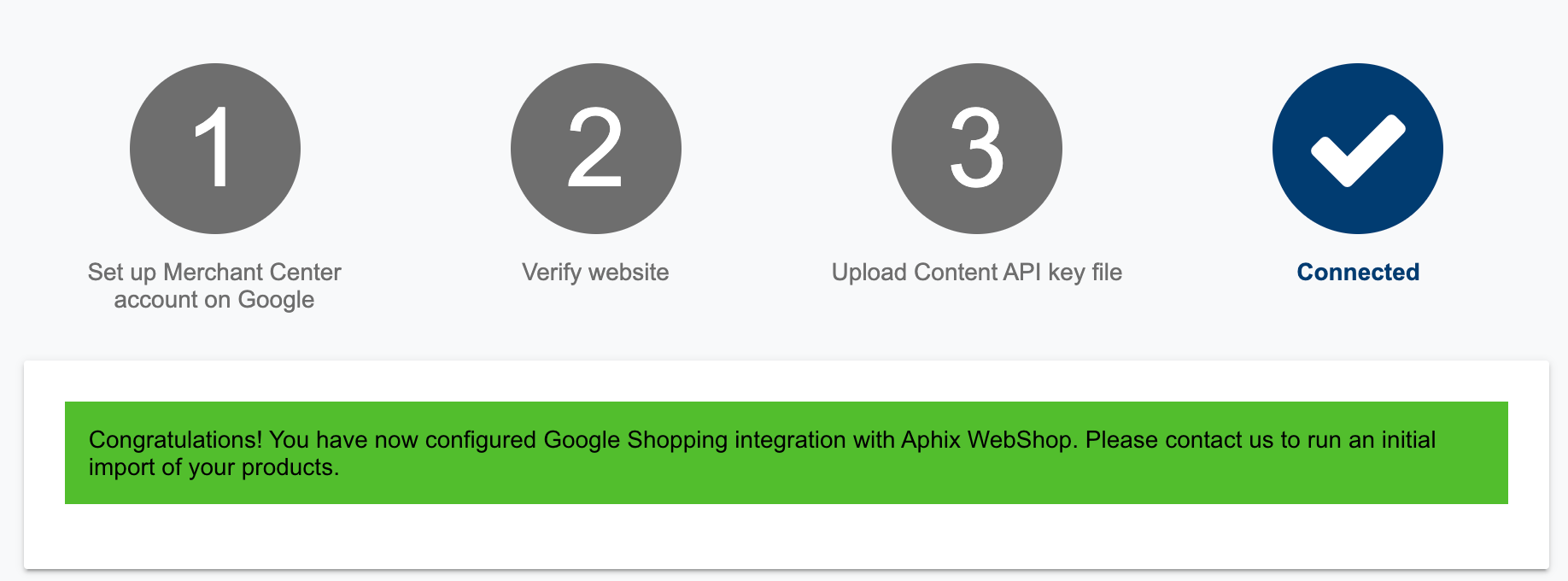
Task: Click the circle above Set up Merchant Center
Action: [x=214, y=148]
